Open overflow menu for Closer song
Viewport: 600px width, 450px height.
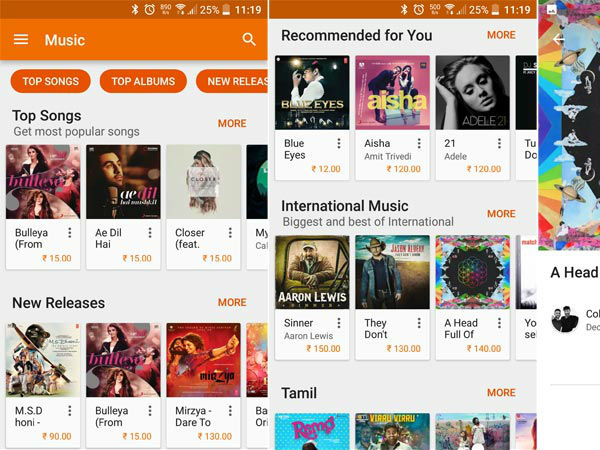[230, 233]
